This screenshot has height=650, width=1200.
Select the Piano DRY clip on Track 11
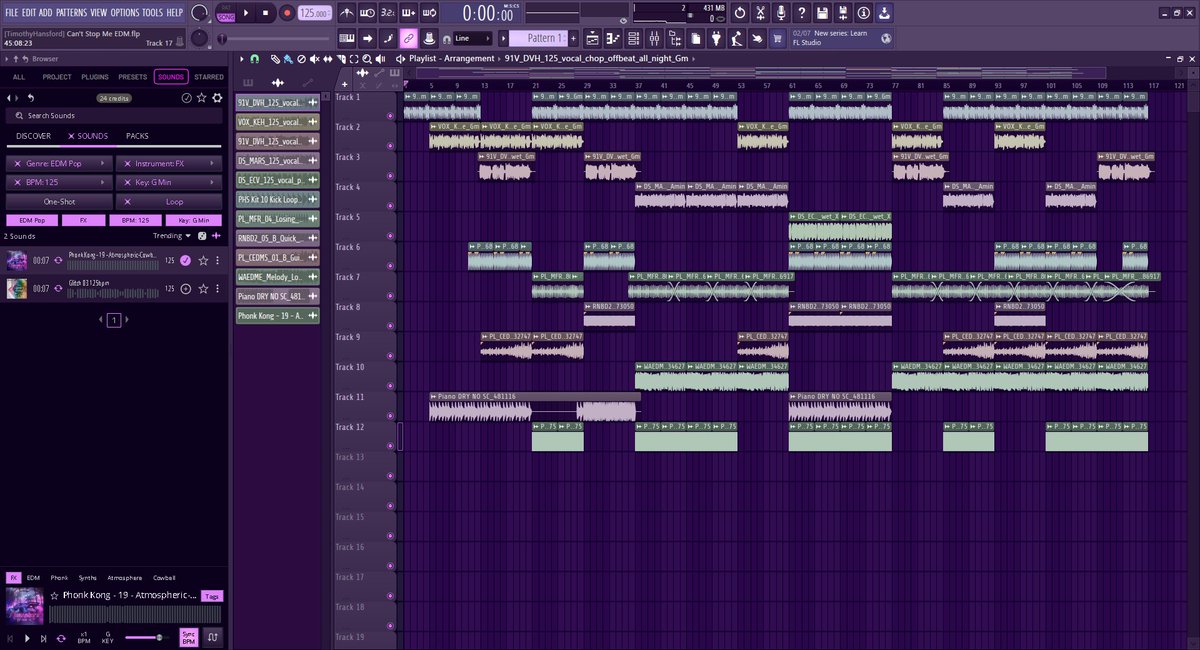530,400
